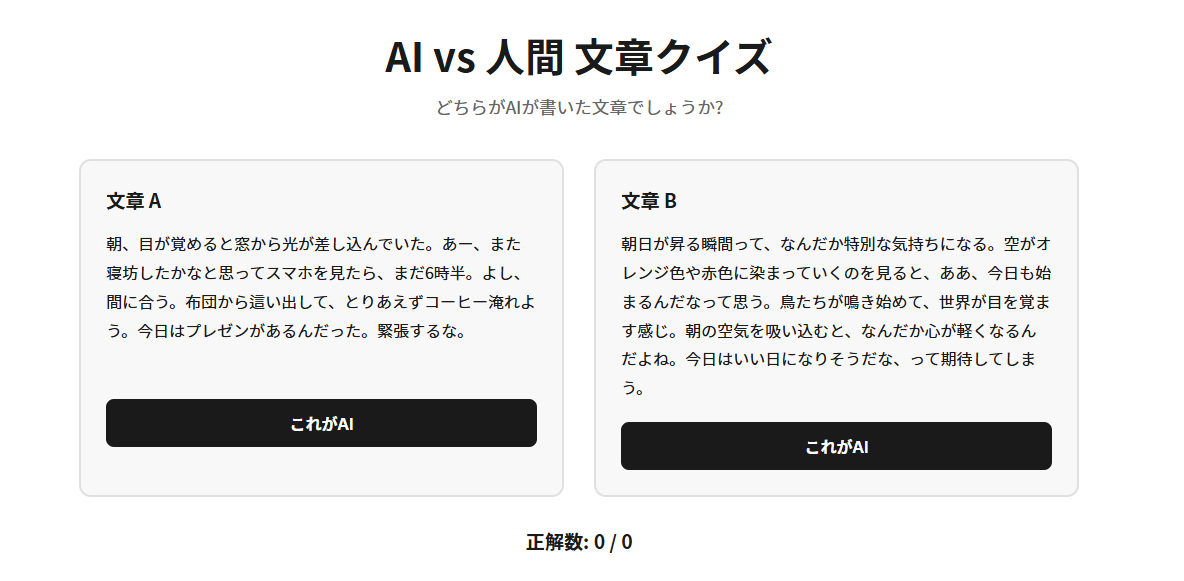Screen dimensions: 1184x581
Task: Click the "文章 B" card heading
Action: pos(649,201)
